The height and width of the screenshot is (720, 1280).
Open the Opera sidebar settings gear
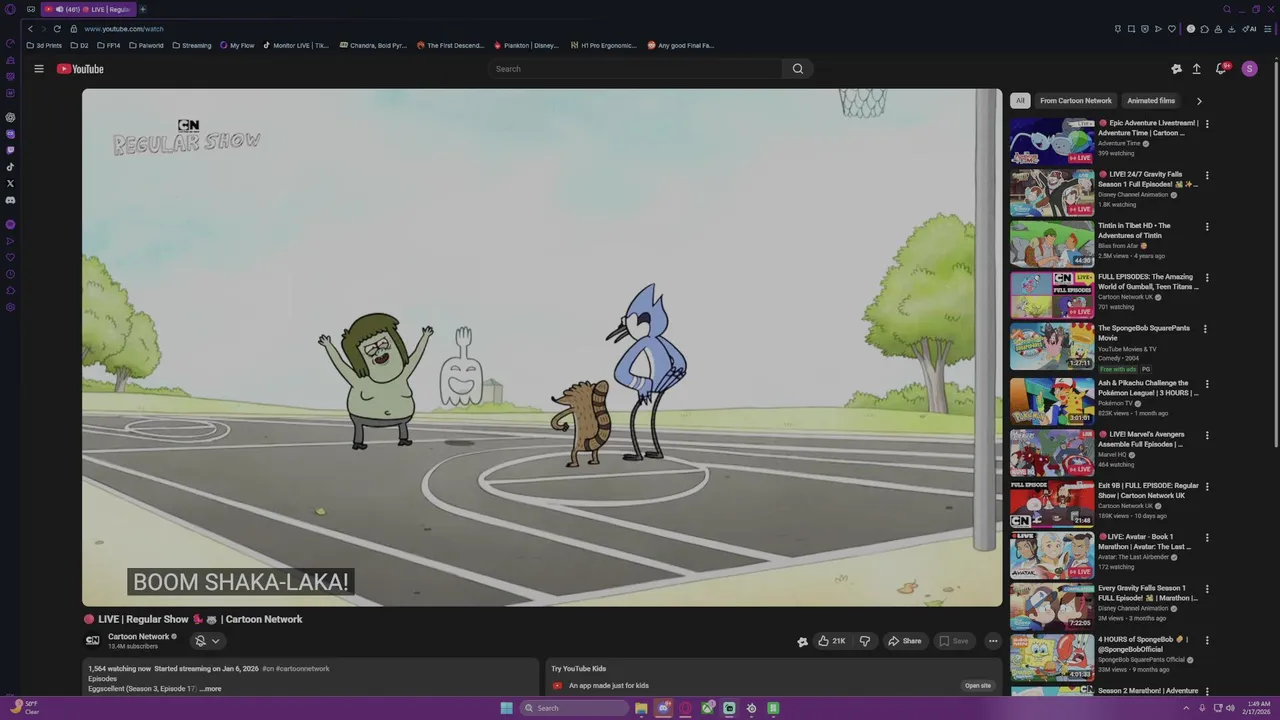click(10, 307)
